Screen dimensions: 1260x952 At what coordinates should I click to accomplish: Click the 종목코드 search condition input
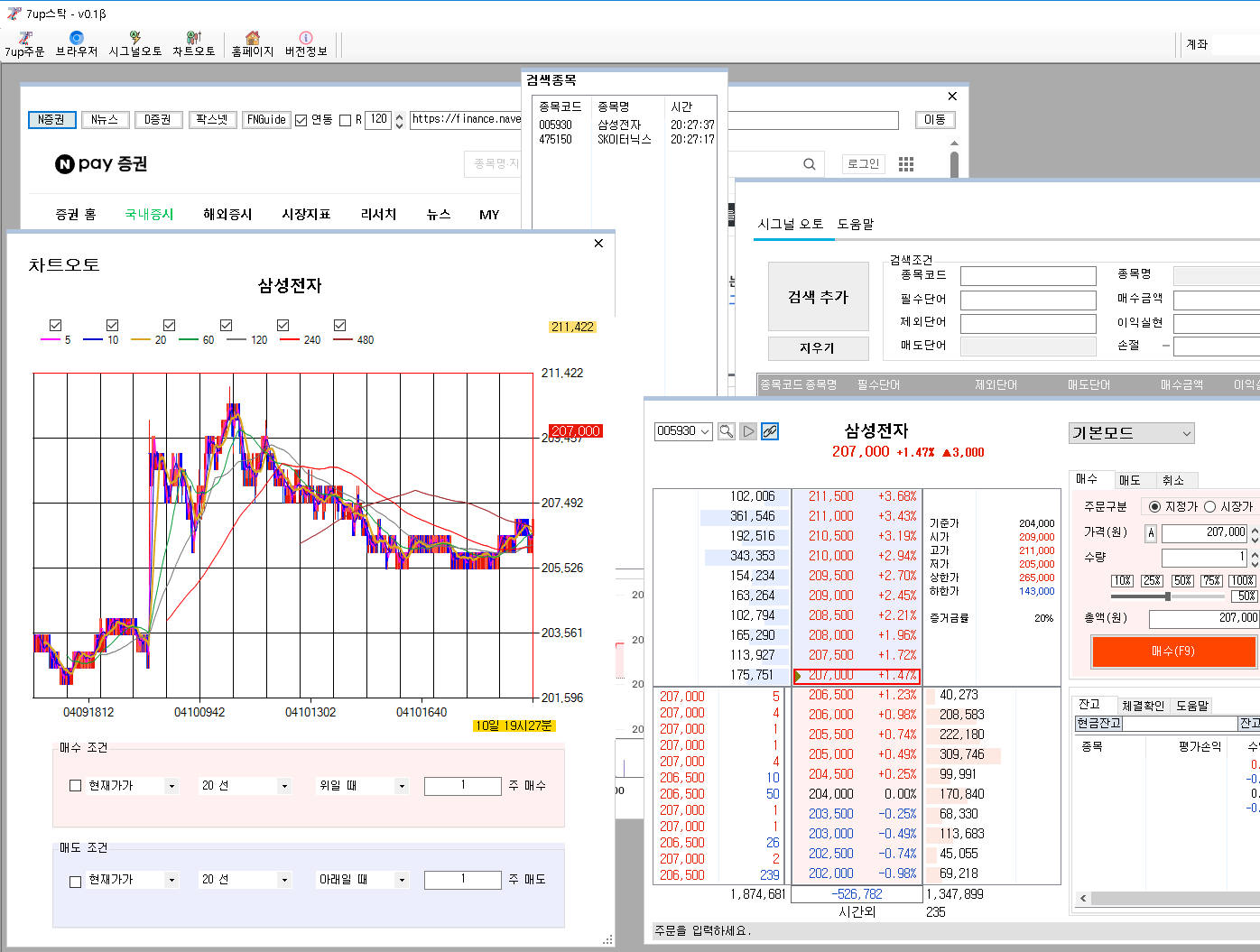coord(1028,276)
